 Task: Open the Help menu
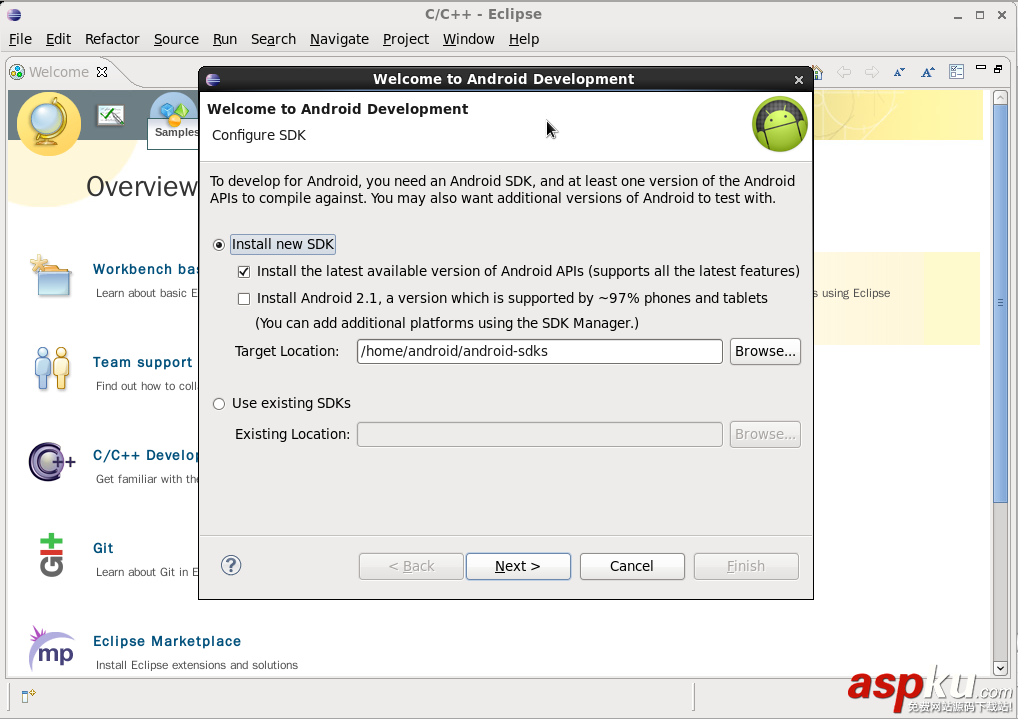click(523, 39)
